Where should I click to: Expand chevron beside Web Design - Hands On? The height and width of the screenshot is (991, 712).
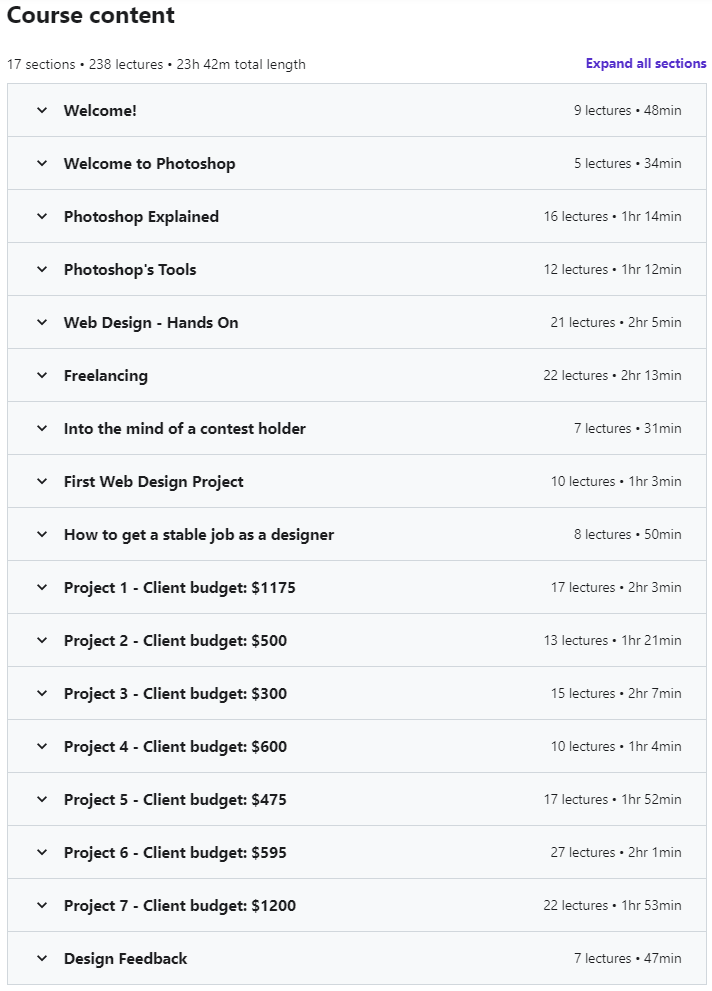click(x=42, y=323)
